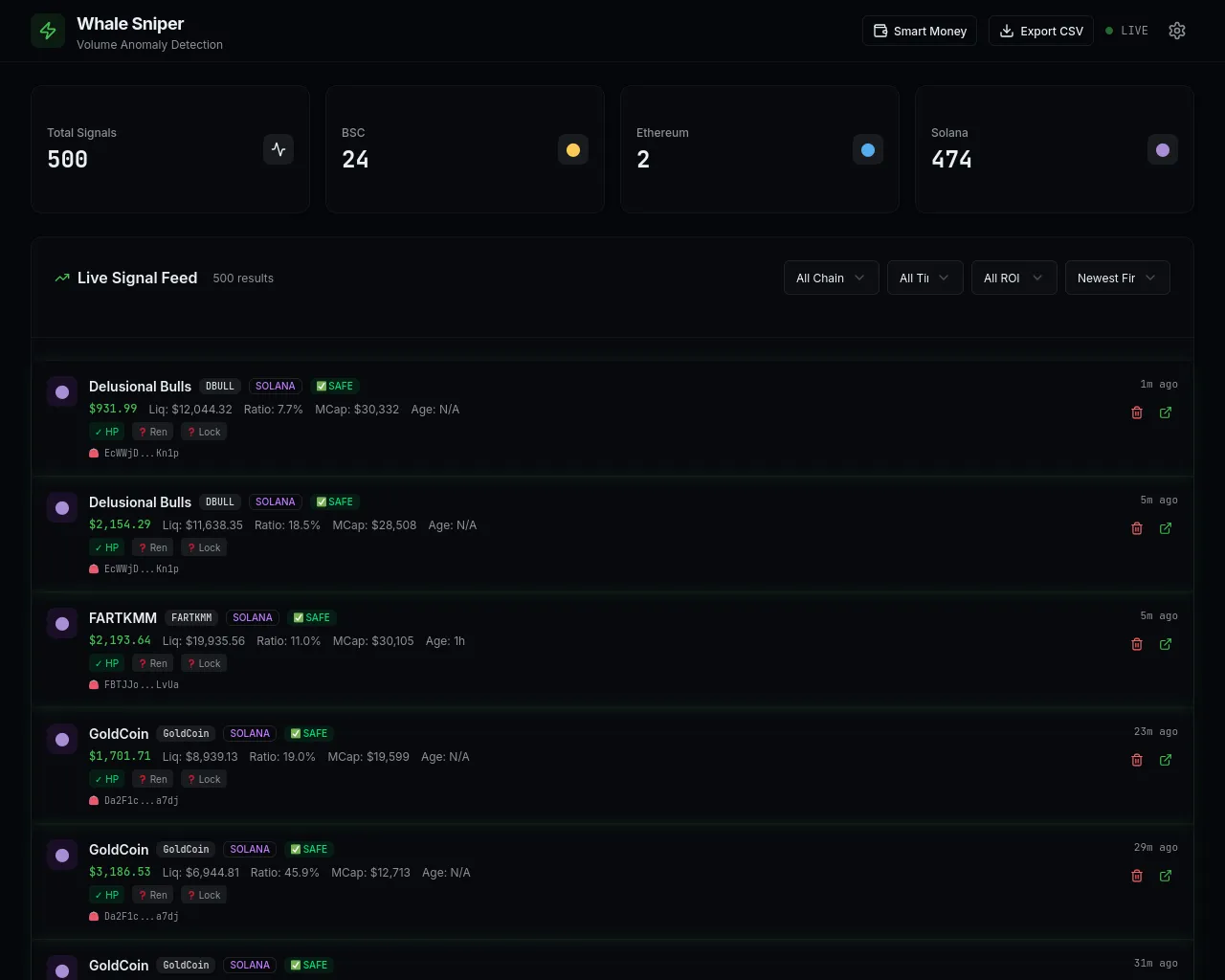The height and width of the screenshot is (980, 1225).
Task: Click the Ren badge on FARTKMM row
Action: pyautogui.click(x=153, y=663)
